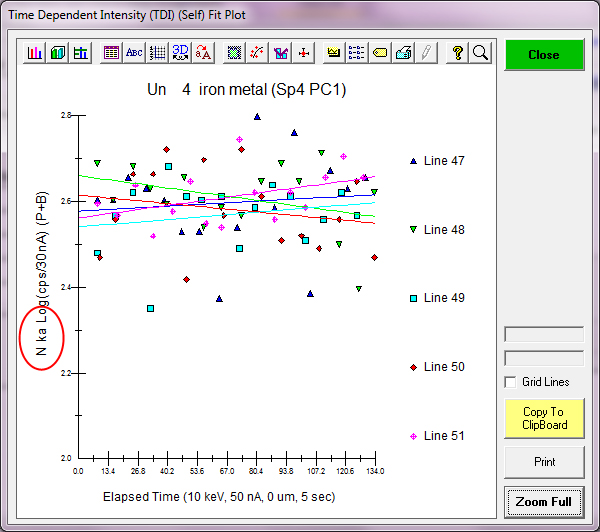Click the upper empty readout field above Grid Lines
Screen dimensions: 600x532
(x=543, y=334)
